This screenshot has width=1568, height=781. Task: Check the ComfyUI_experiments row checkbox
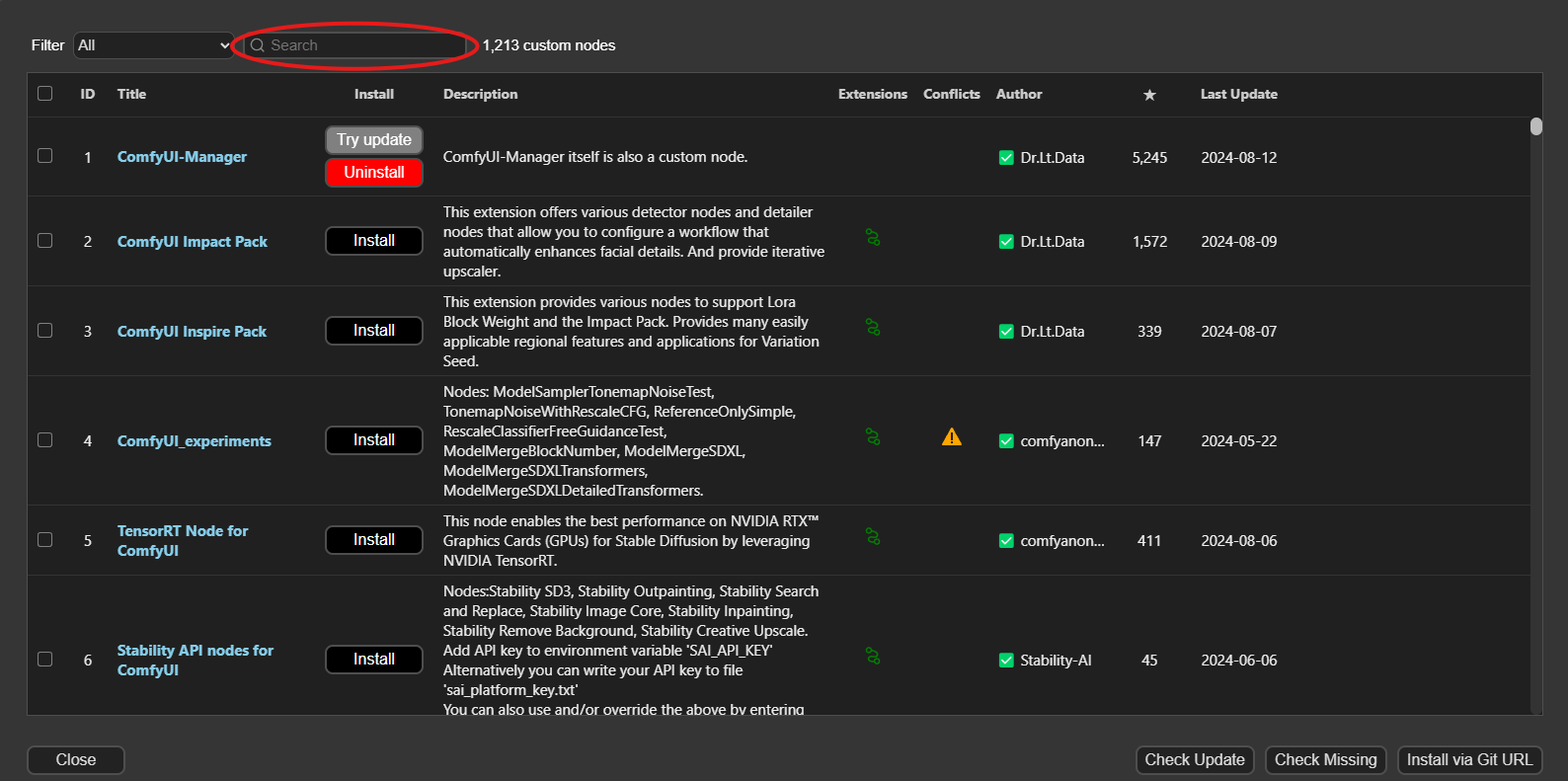pyautogui.click(x=44, y=440)
